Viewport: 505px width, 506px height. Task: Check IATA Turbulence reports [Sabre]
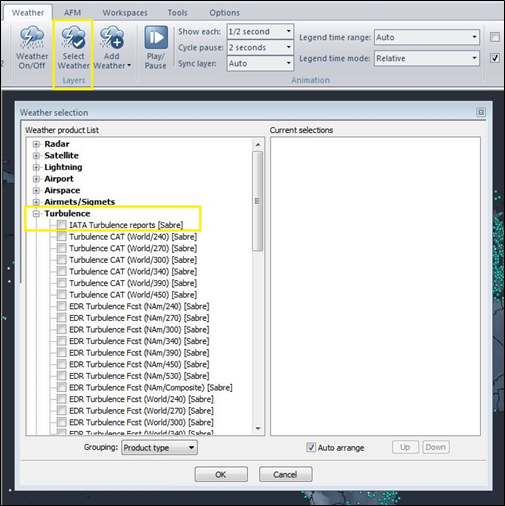point(61,225)
